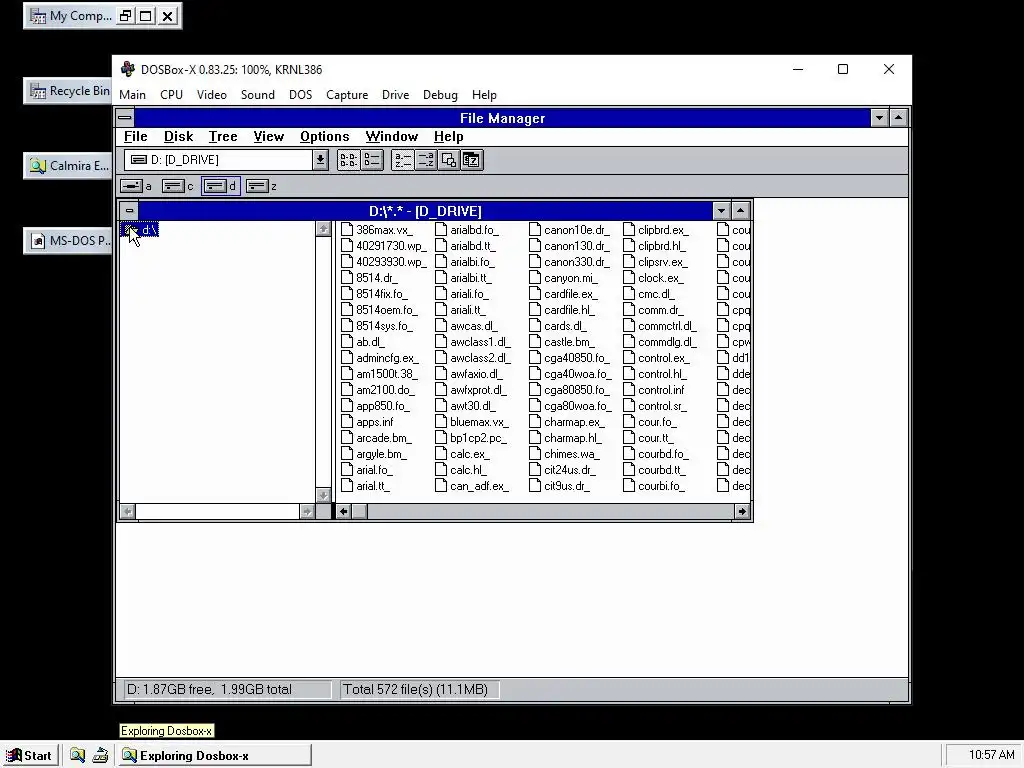Click the second quick-launch icon before Exploring Dosbox-x
The image size is (1024, 768).
[100, 756]
